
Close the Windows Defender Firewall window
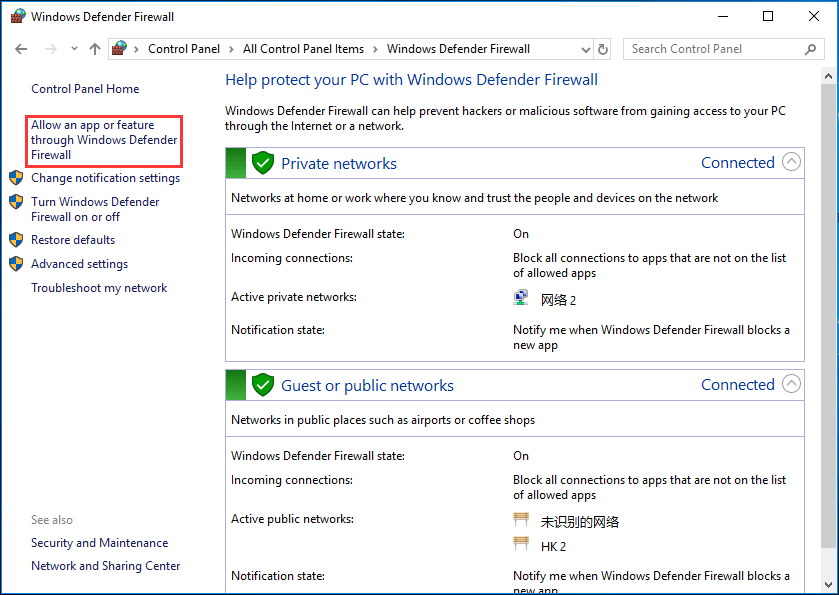[x=814, y=17]
